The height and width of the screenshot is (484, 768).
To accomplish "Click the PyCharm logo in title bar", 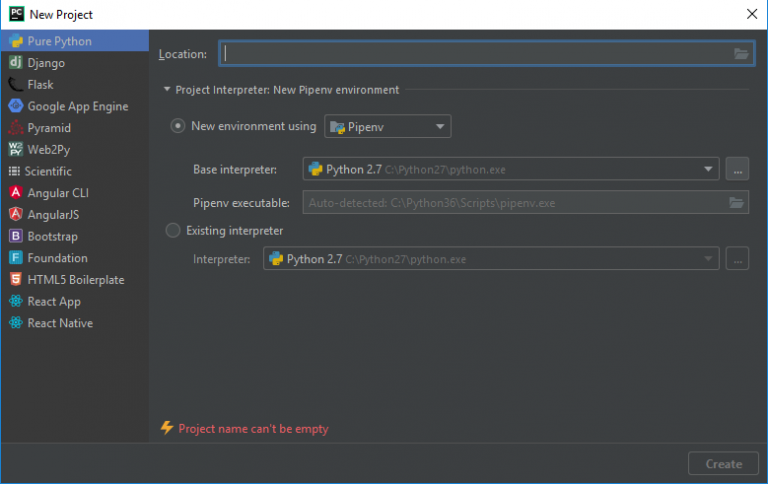I will (17, 14).
